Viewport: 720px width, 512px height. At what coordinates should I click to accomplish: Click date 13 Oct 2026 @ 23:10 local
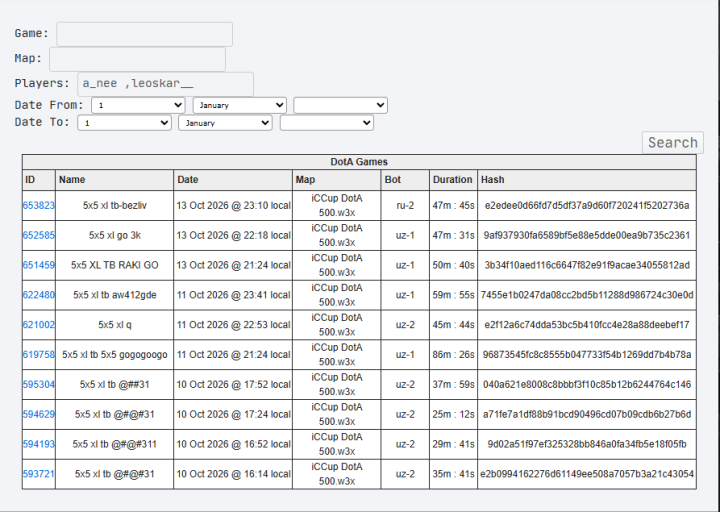233,206
